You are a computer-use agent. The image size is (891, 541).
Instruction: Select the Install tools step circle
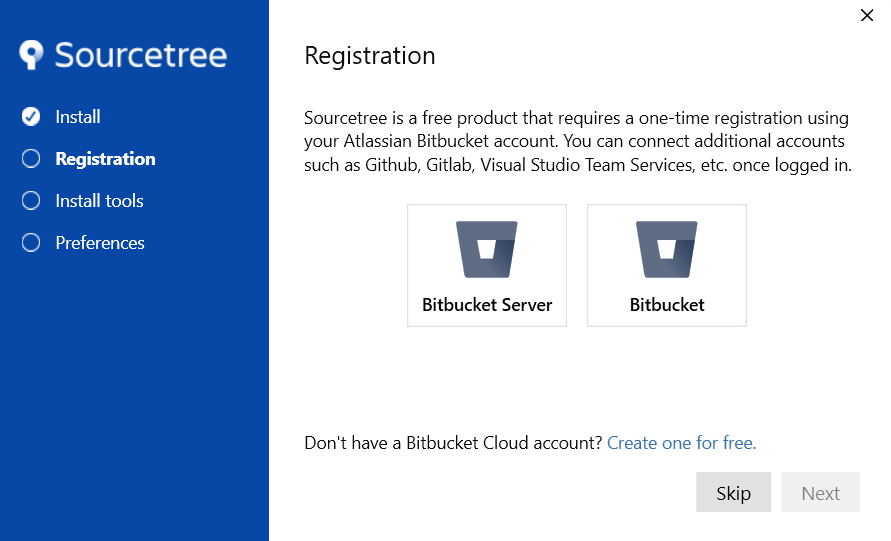pyautogui.click(x=31, y=201)
